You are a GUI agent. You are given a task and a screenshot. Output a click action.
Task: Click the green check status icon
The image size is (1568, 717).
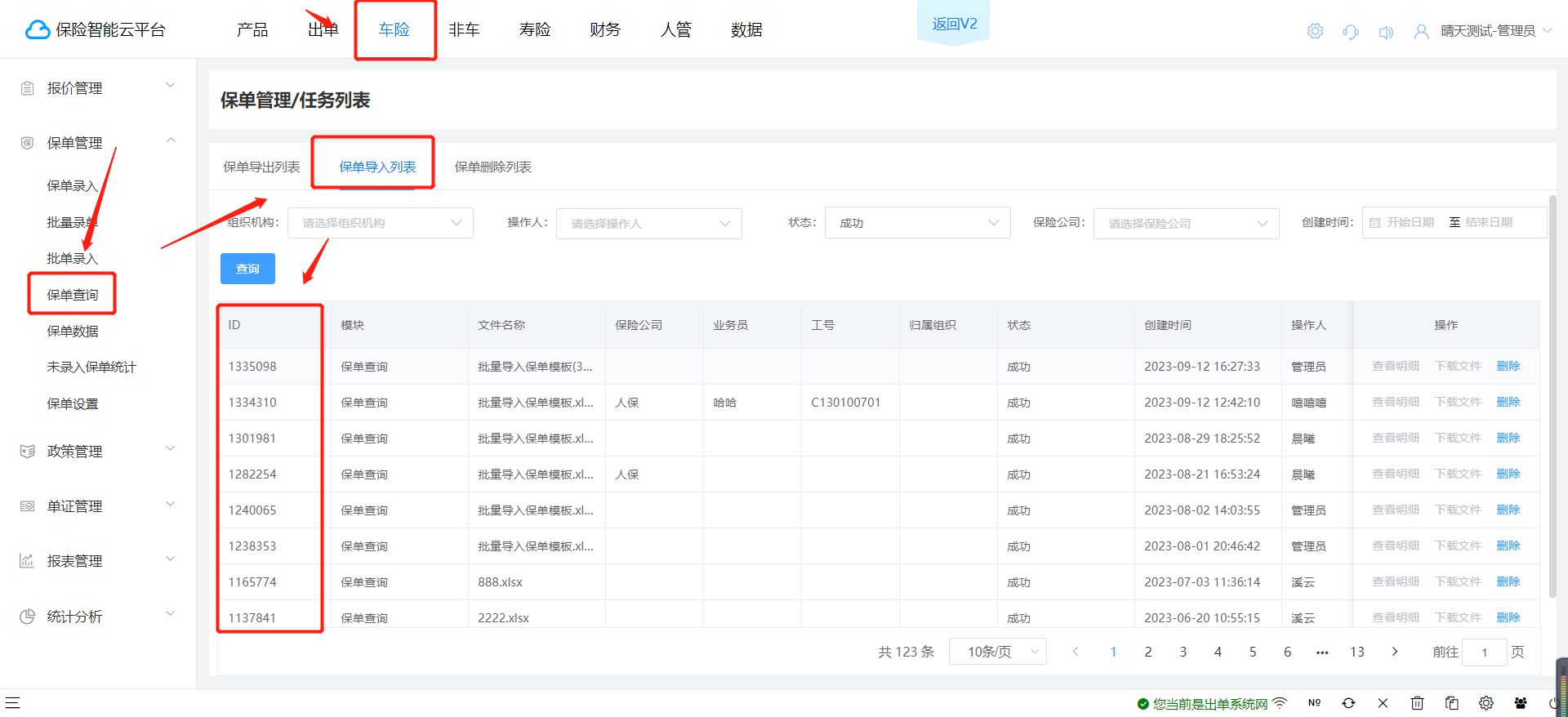tap(1143, 704)
